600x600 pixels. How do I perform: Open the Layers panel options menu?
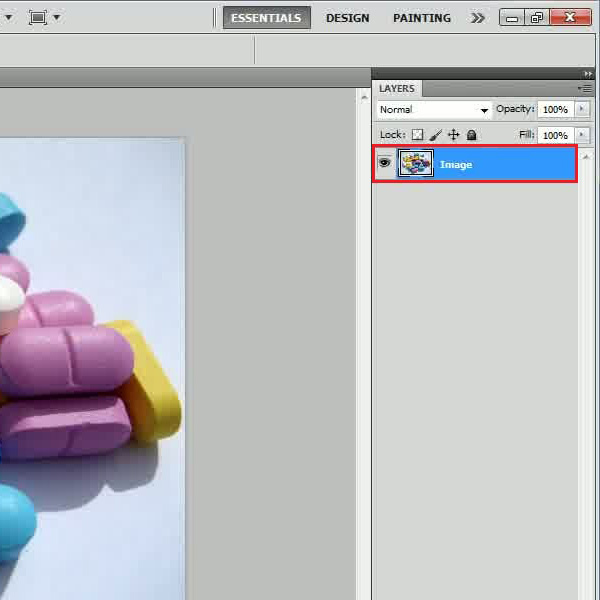click(x=585, y=89)
